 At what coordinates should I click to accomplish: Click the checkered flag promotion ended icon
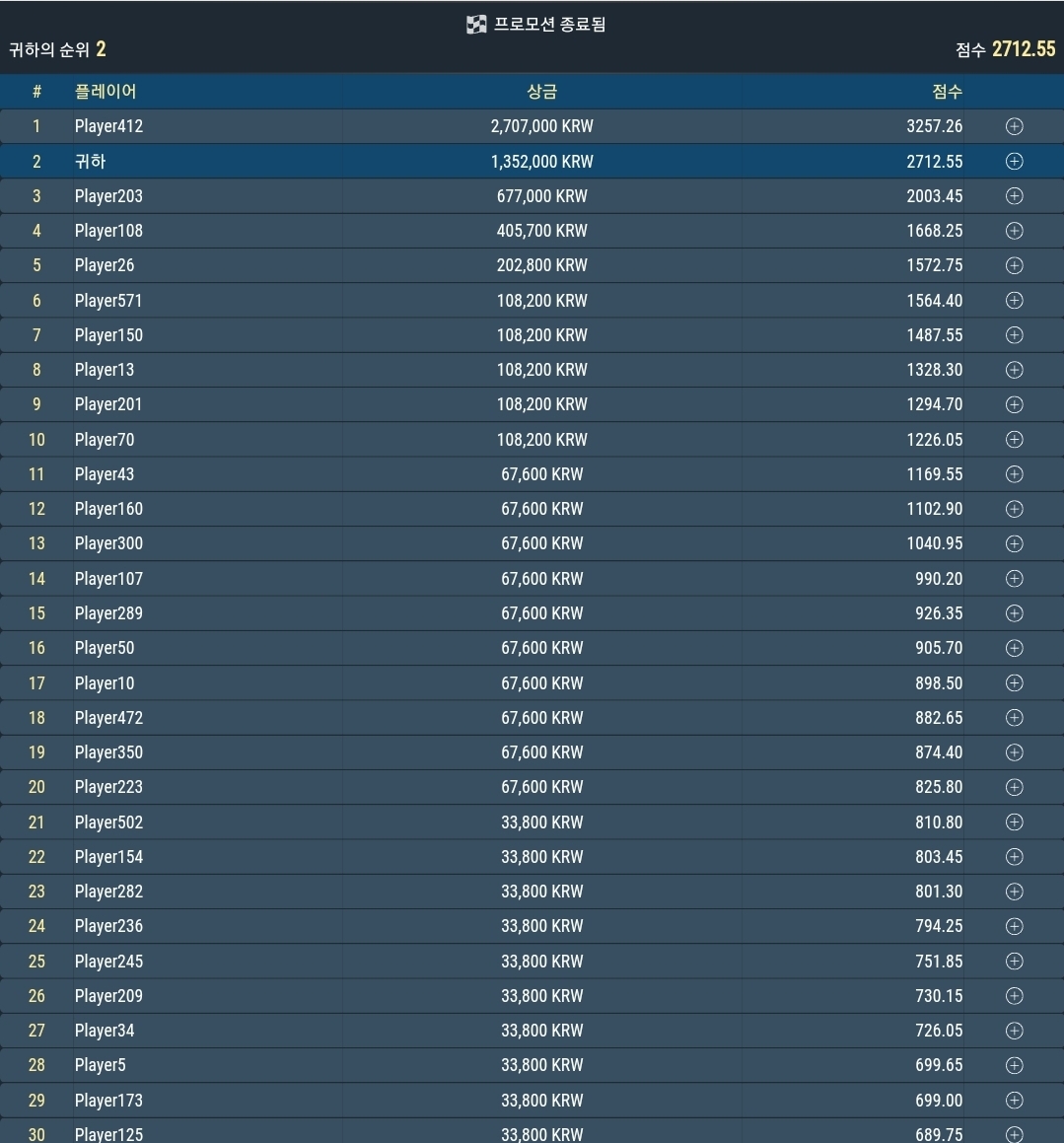[x=476, y=25]
